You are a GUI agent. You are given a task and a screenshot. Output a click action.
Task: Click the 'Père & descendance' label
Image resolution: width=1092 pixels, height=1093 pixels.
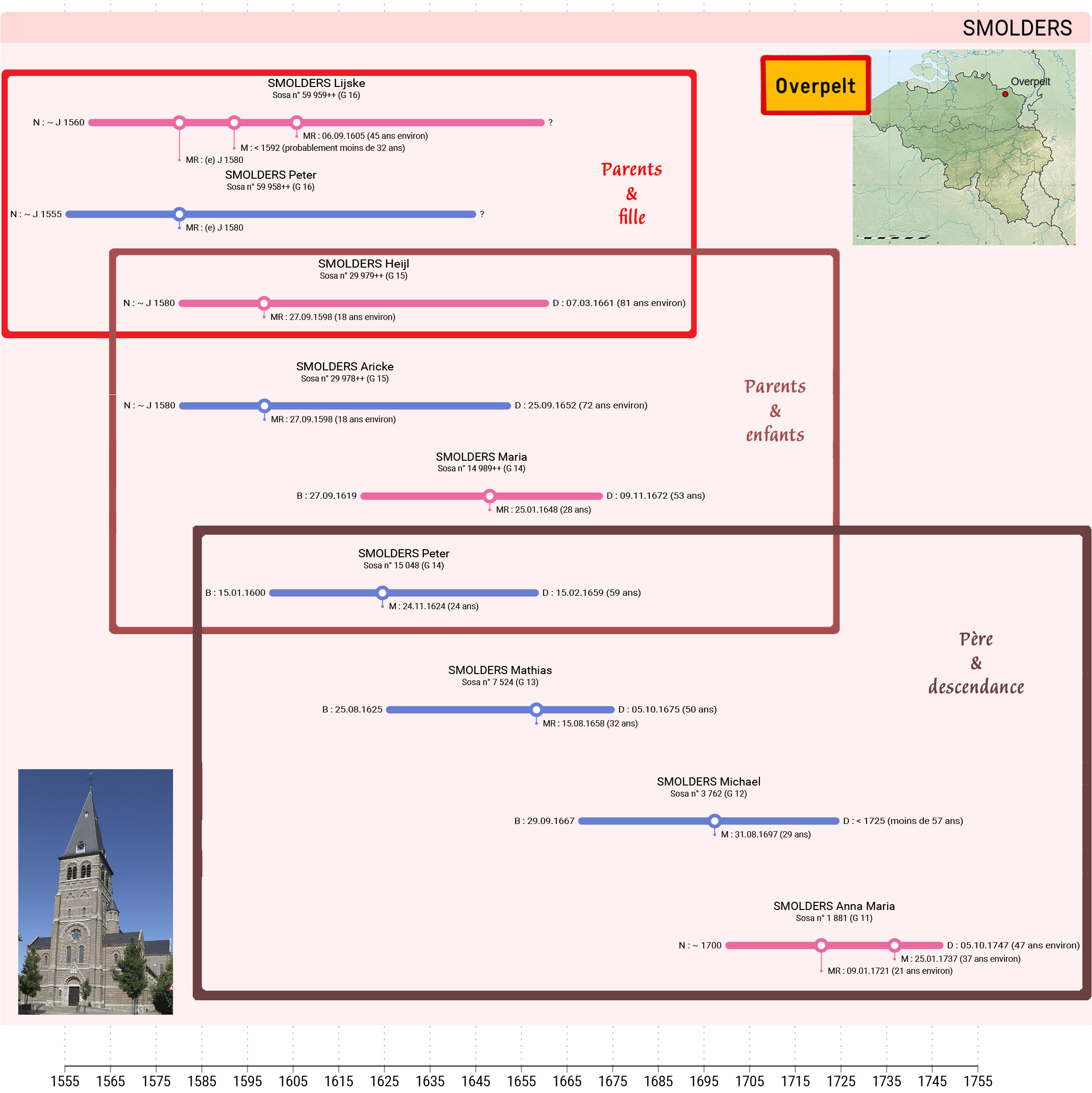(x=975, y=663)
